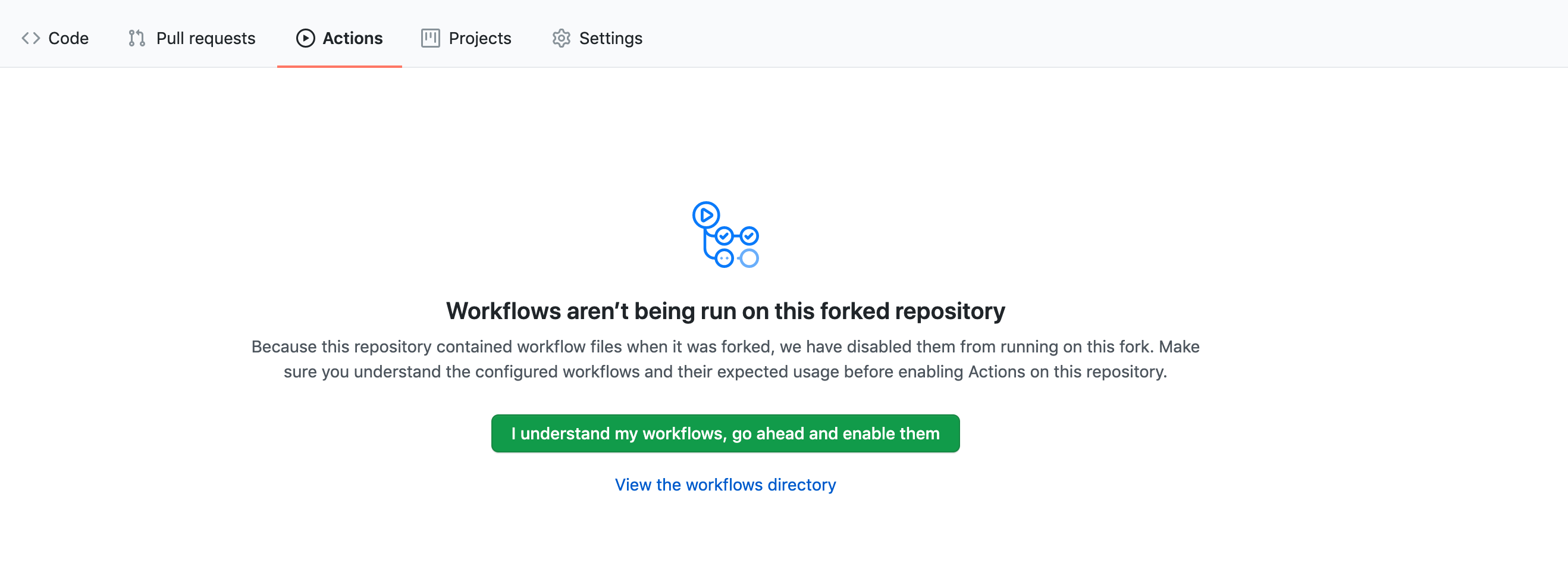This screenshot has height=562, width=1568.
Task: Click the project board icon beside Projects
Action: (x=430, y=38)
